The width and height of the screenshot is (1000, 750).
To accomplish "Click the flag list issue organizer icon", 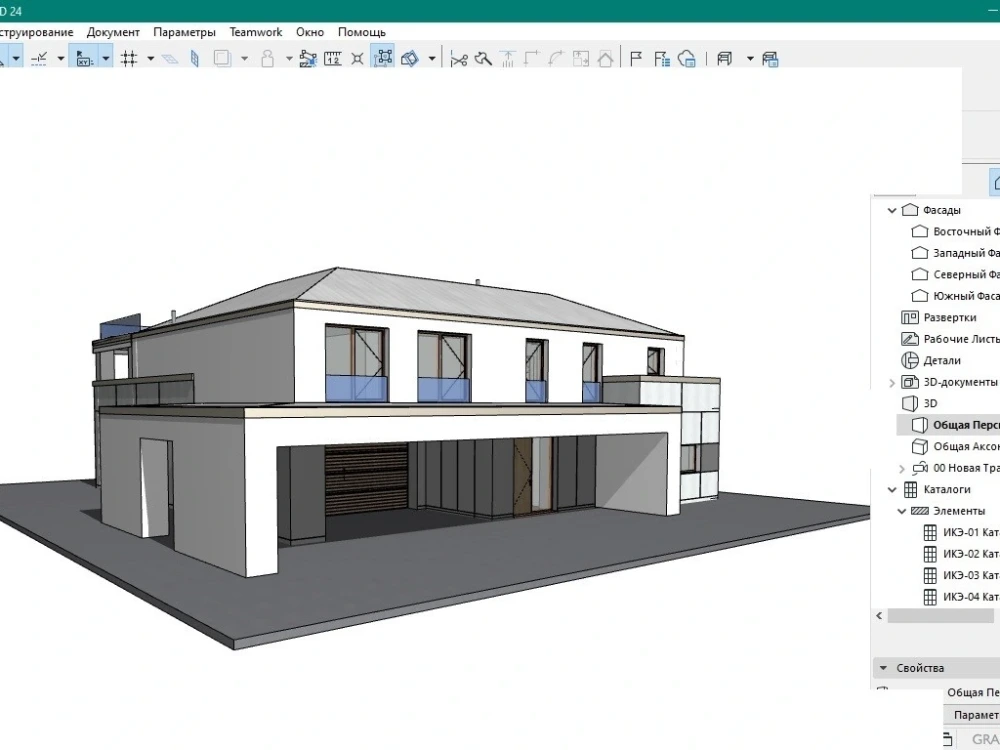I will (x=662, y=59).
